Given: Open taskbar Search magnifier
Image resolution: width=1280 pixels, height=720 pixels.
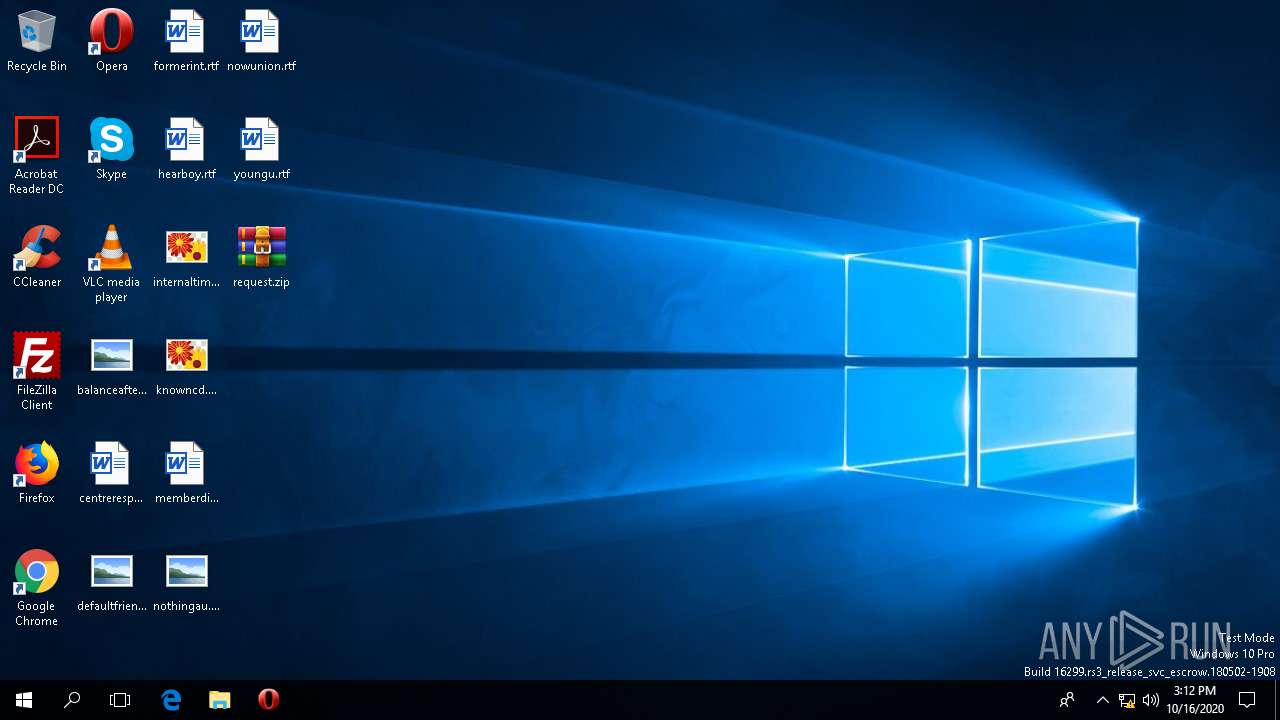Looking at the screenshot, I should [72, 700].
